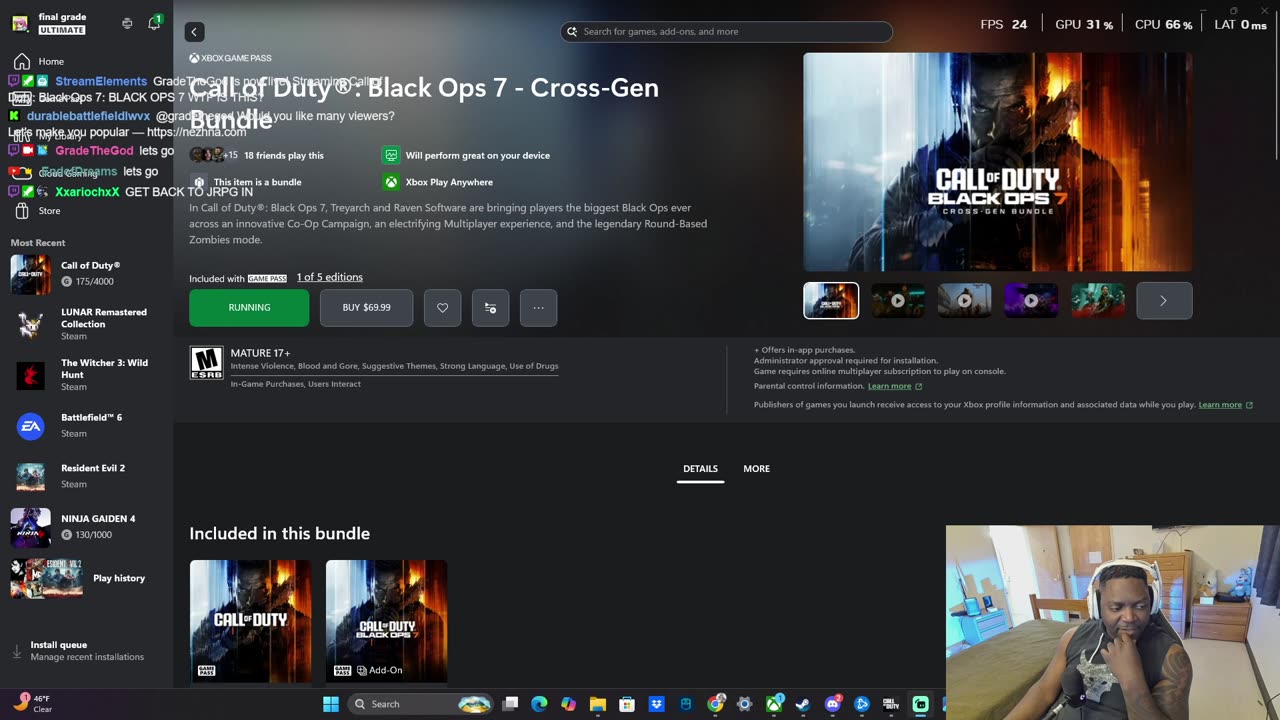Show next media thumbnails arrow

(1164, 301)
